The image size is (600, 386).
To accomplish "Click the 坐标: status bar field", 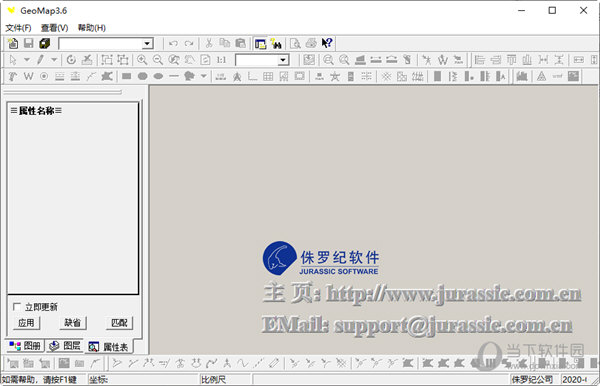I will [x=143, y=379].
